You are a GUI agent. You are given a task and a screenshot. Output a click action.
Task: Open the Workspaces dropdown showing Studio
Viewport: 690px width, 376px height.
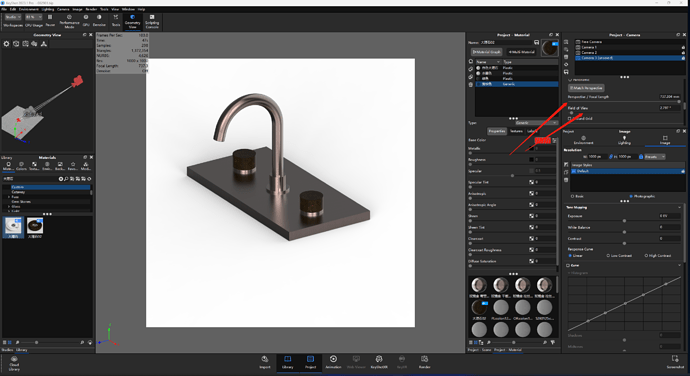point(13,17)
